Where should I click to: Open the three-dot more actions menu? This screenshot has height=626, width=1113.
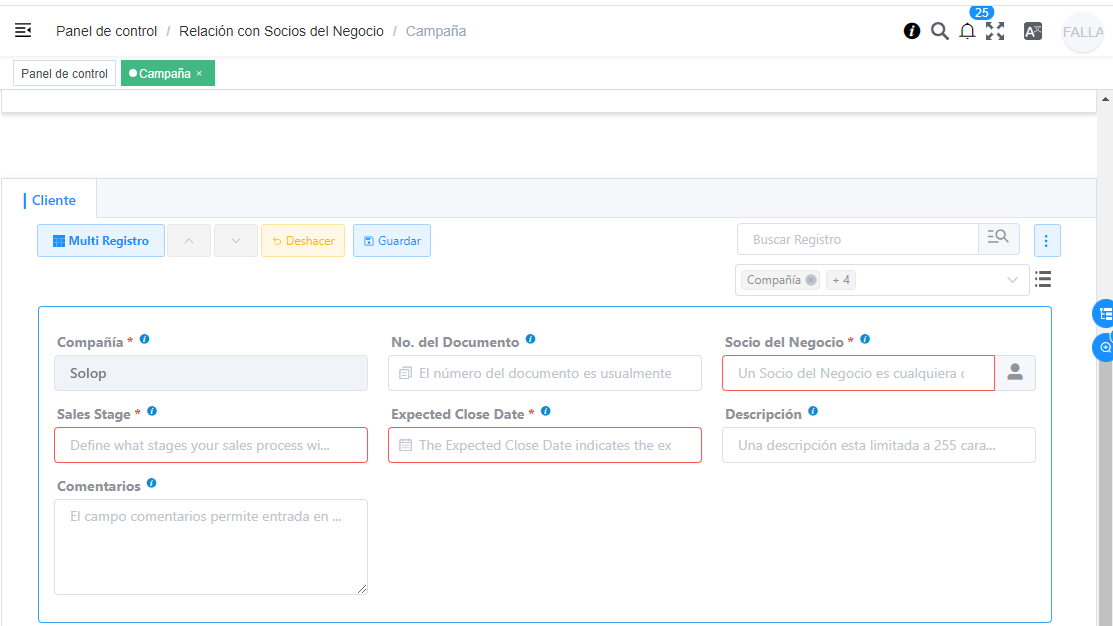[1047, 241]
